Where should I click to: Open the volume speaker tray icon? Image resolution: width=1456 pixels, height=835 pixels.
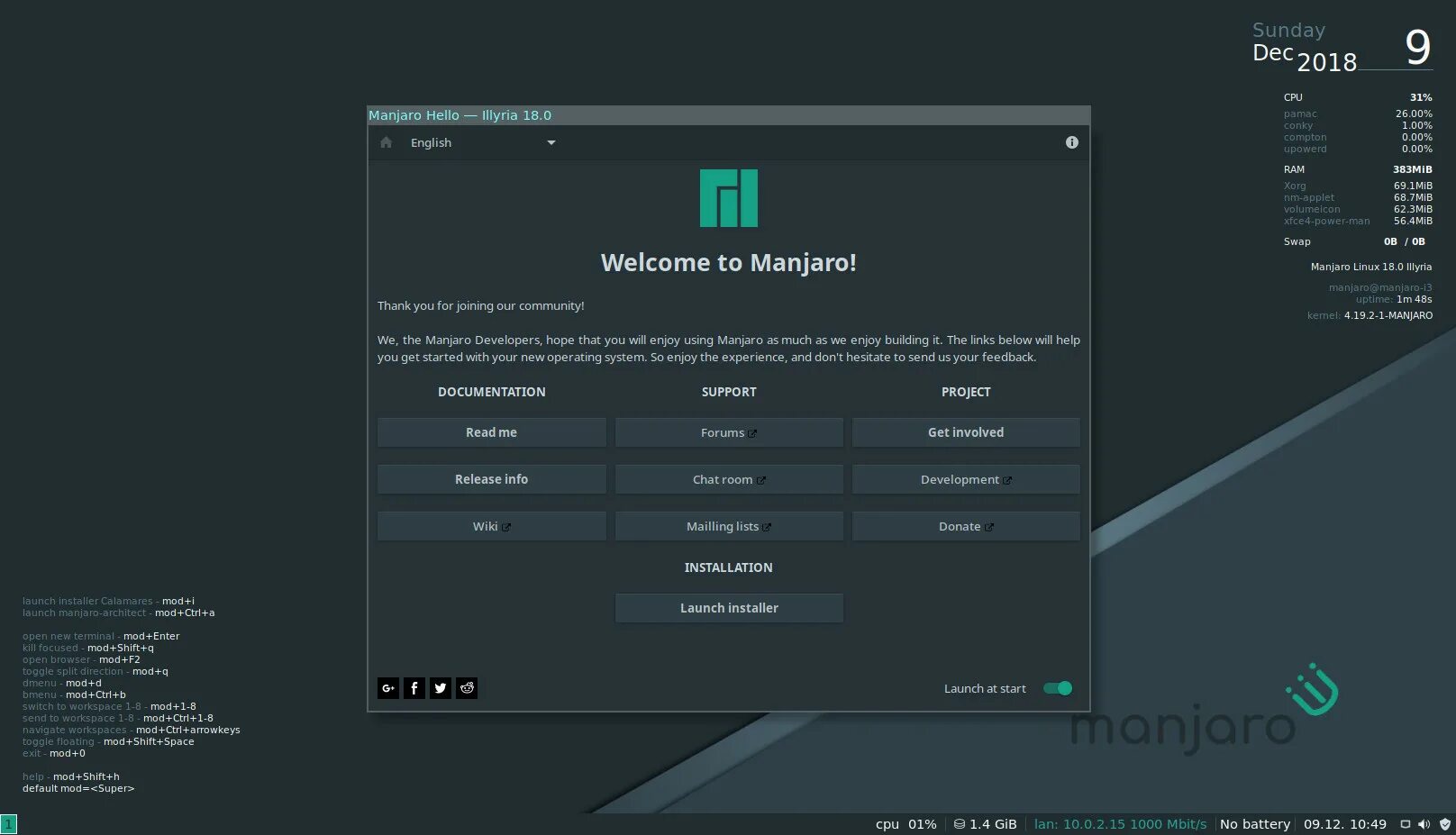point(1424,824)
